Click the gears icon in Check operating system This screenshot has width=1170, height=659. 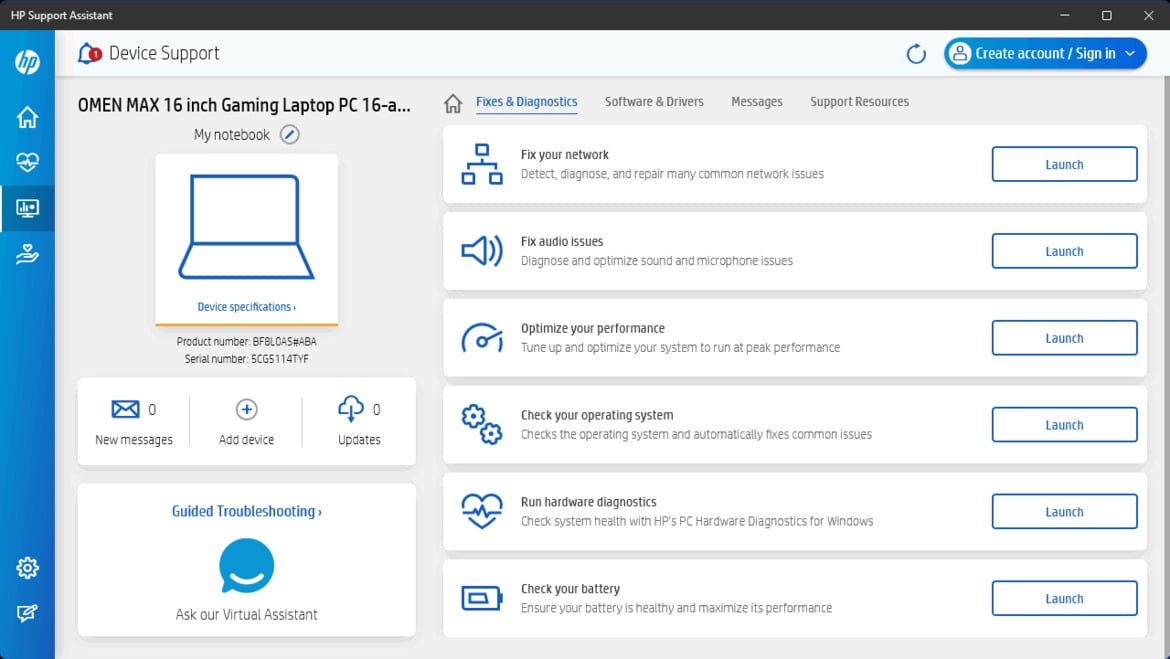tap(482, 424)
